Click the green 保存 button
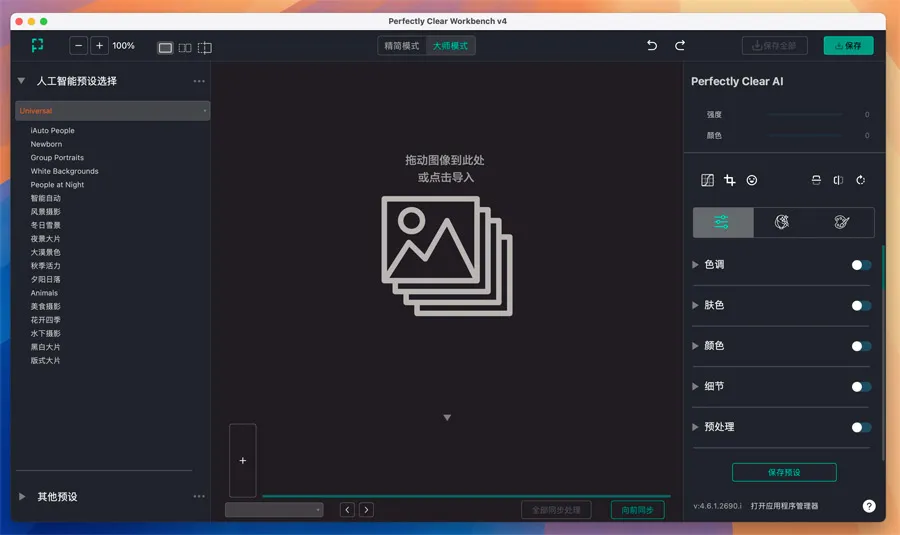Image resolution: width=900 pixels, height=535 pixels. 848,46
